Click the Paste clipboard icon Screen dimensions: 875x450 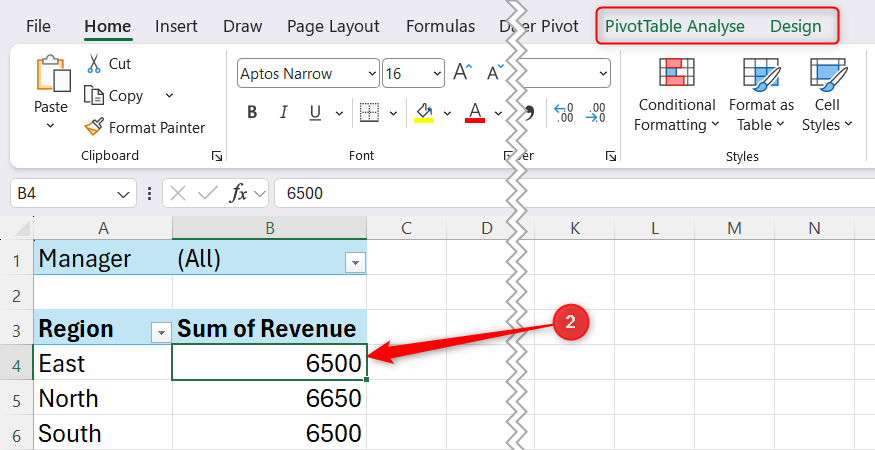52,74
